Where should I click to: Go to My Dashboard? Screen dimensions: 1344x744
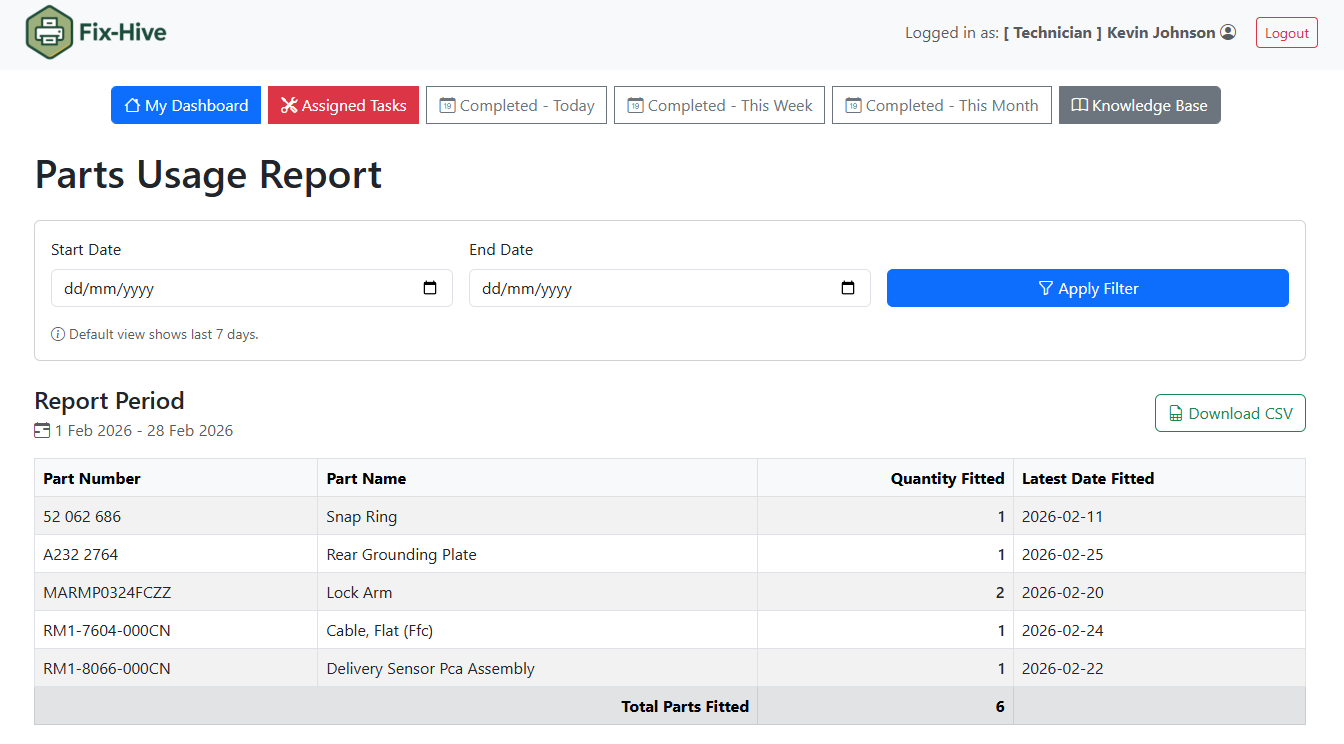click(186, 105)
